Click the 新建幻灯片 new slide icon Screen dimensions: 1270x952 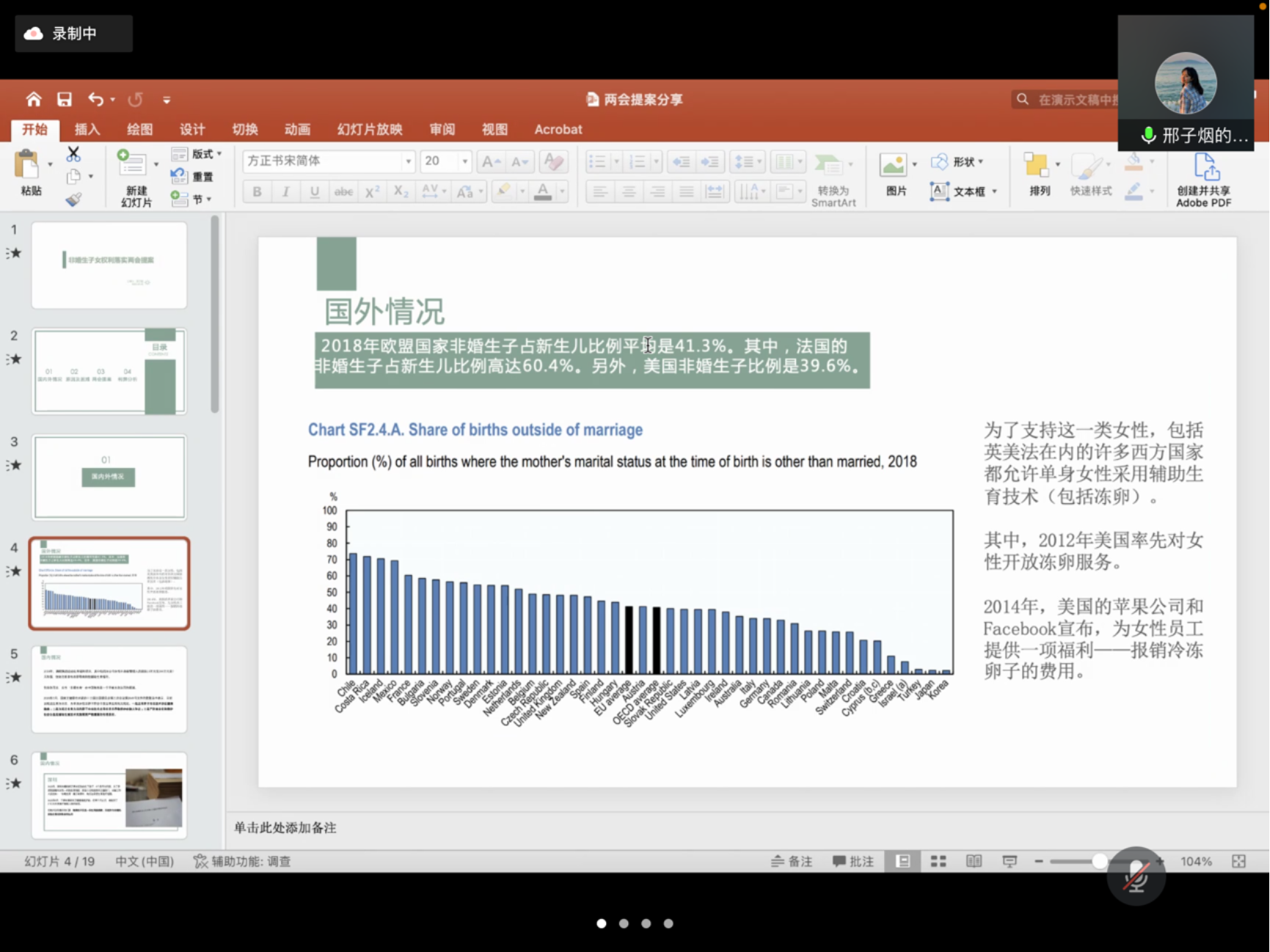[x=133, y=164]
